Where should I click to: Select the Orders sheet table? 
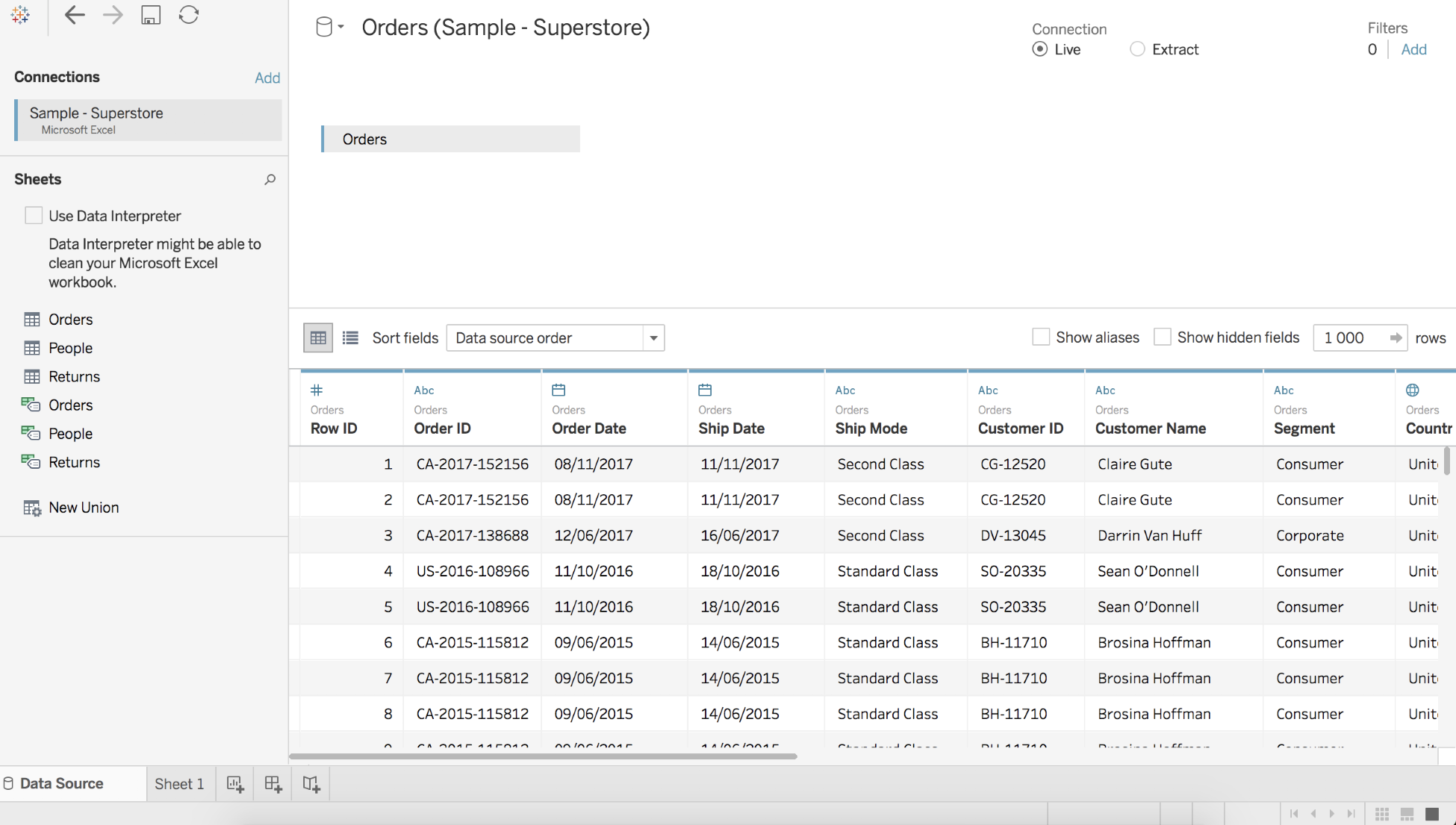(71, 320)
